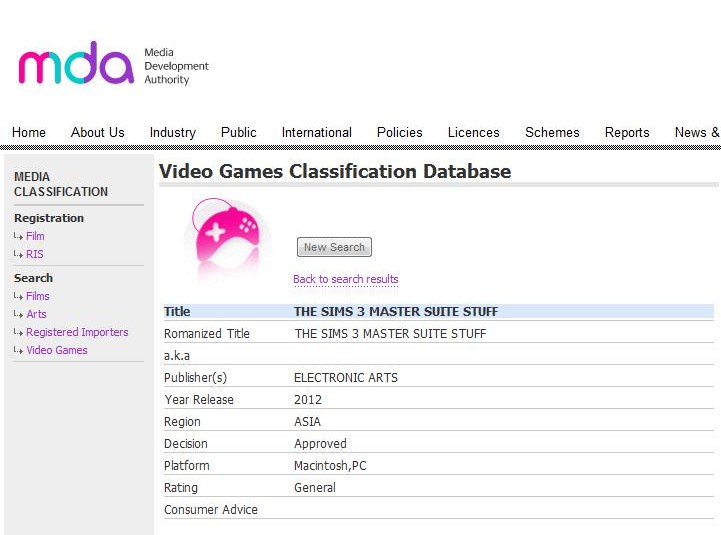Image resolution: width=721 pixels, height=535 pixels.
Task: Open the Home menu
Action: click(x=29, y=132)
